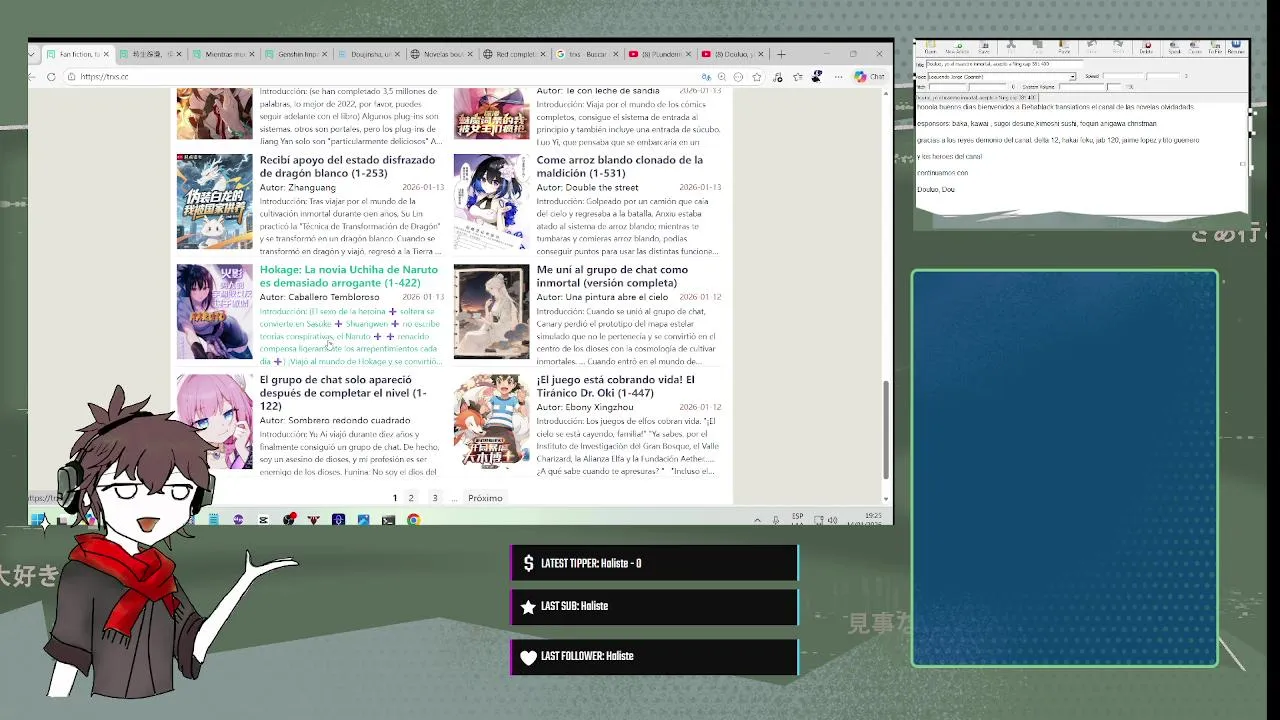
Task: Switch to the 'Doujinsha' browser tab
Action: [370, 54]
